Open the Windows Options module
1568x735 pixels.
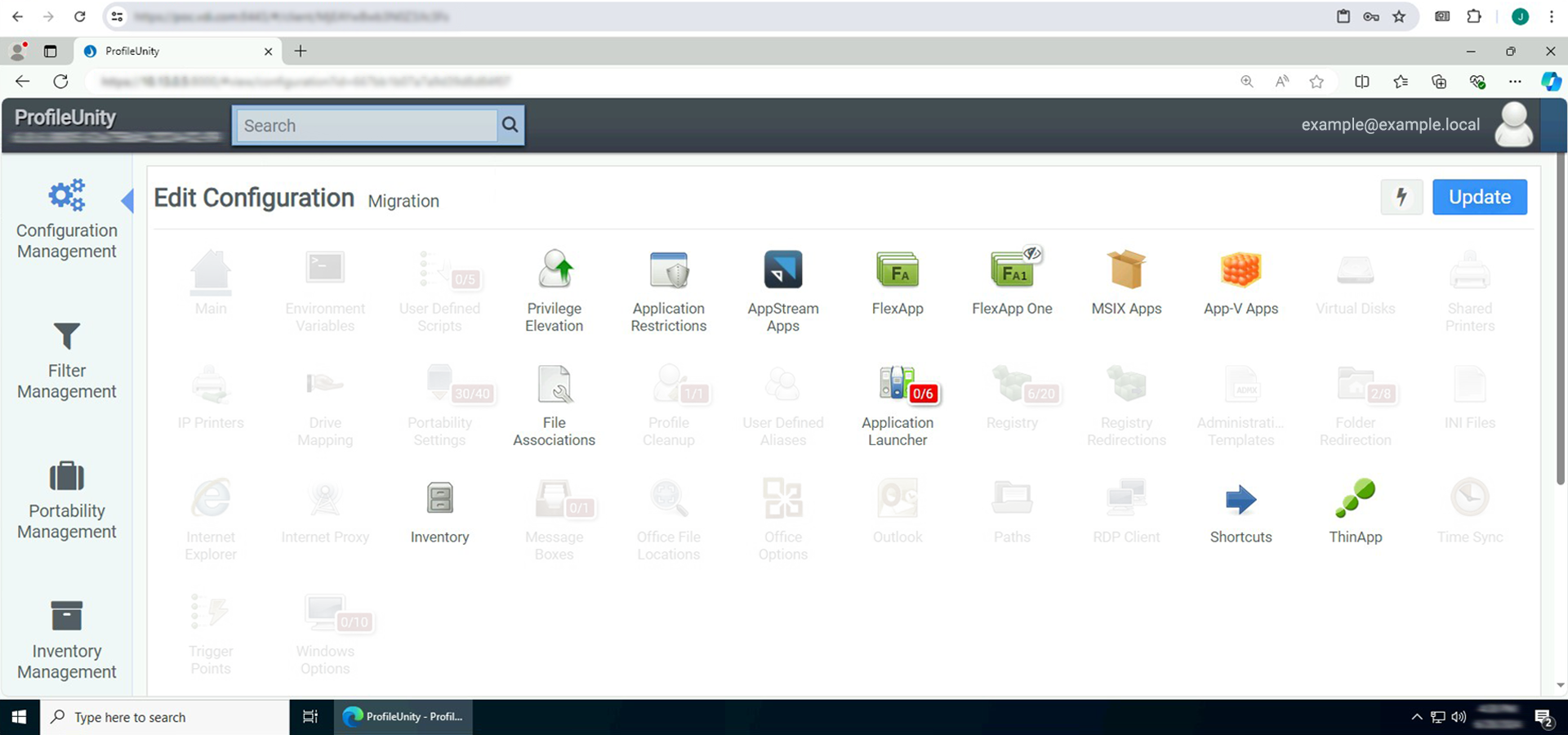click(x=325, y=635)
